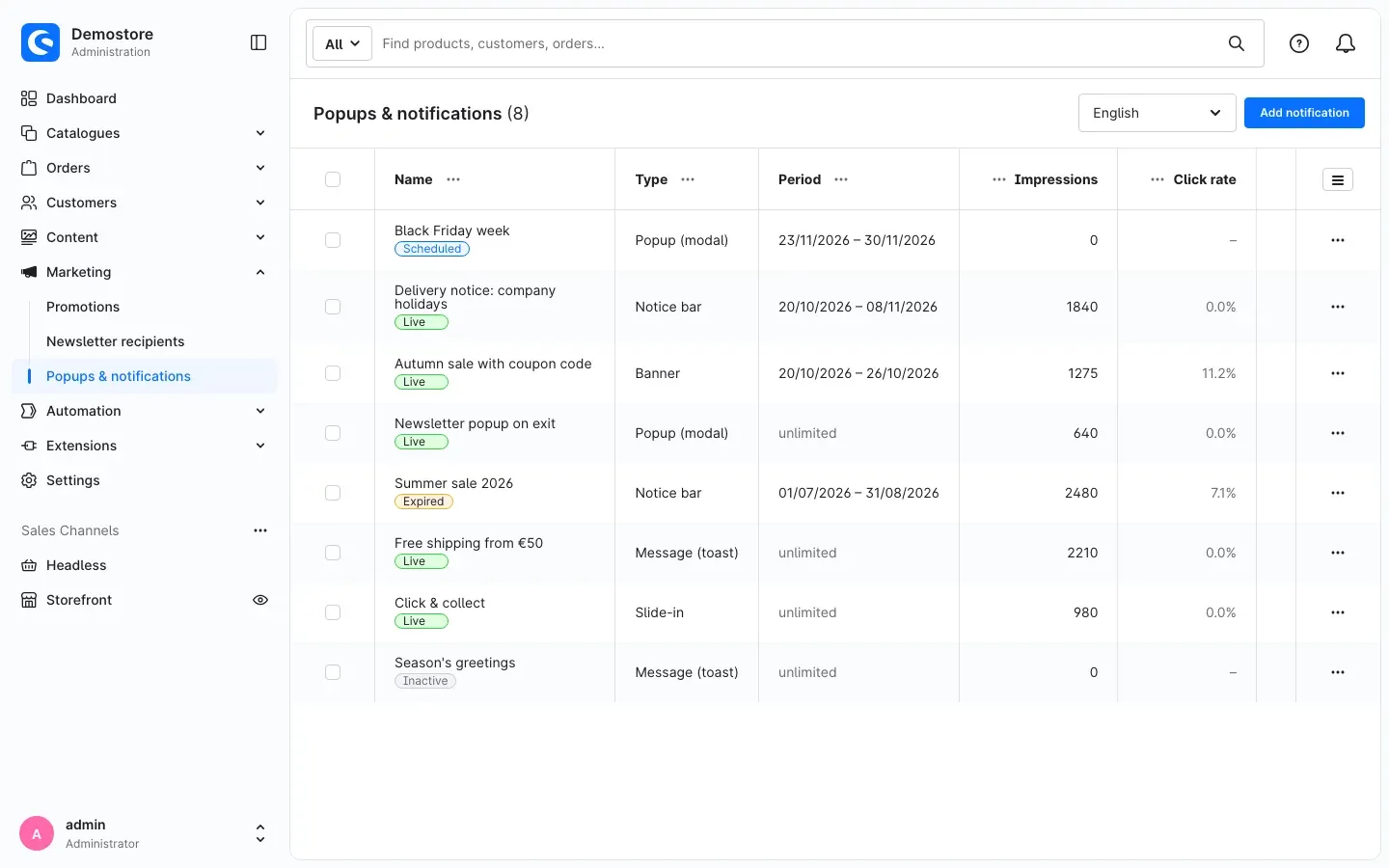Open row actions for Summer sale 2026
Viewport: 1389px width, 868px height.
[1338, 493]
